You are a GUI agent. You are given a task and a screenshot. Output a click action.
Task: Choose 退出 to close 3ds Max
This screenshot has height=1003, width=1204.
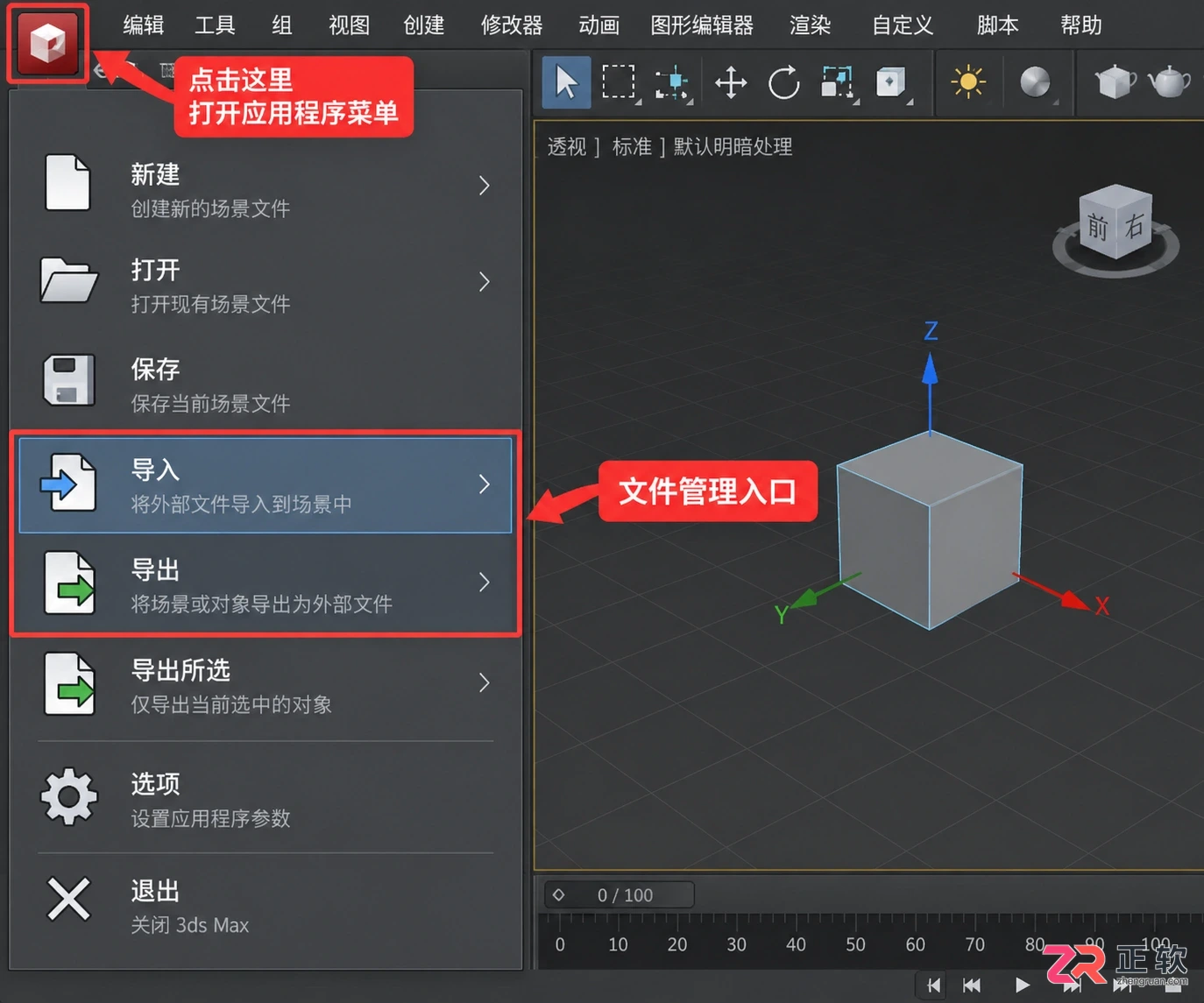265,906
